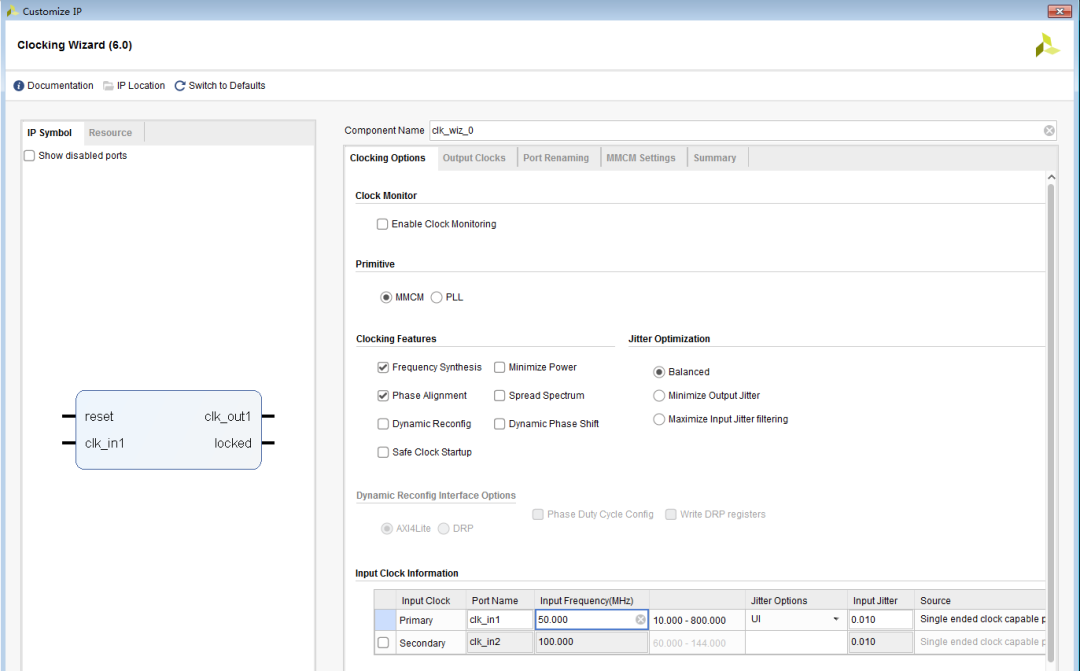
Task: Select the PLL primitive radio button
Action: pyautogui.click(x=437, y=298)
